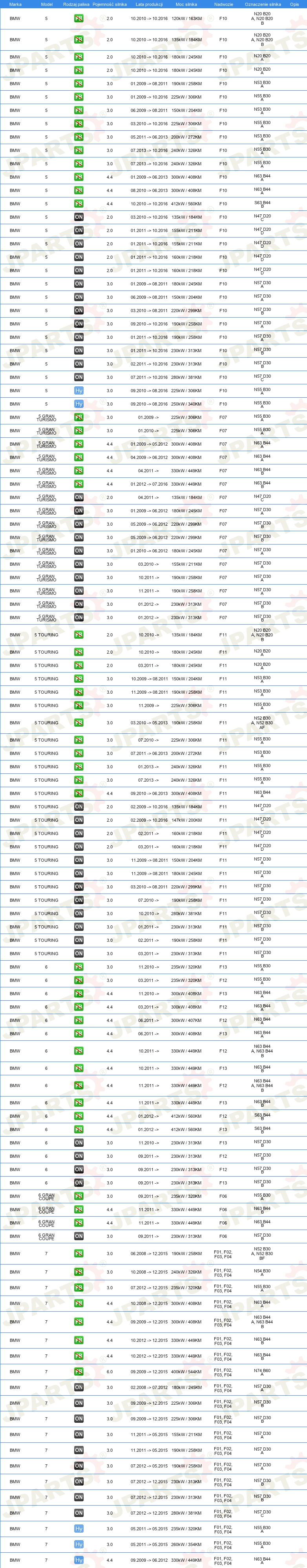The height and width of the screenshot is (1568, 307).
Task: Click diesel ON icon for 6 Gran Coupe 230kW/313KM
Action: (x=79, y=1236)
